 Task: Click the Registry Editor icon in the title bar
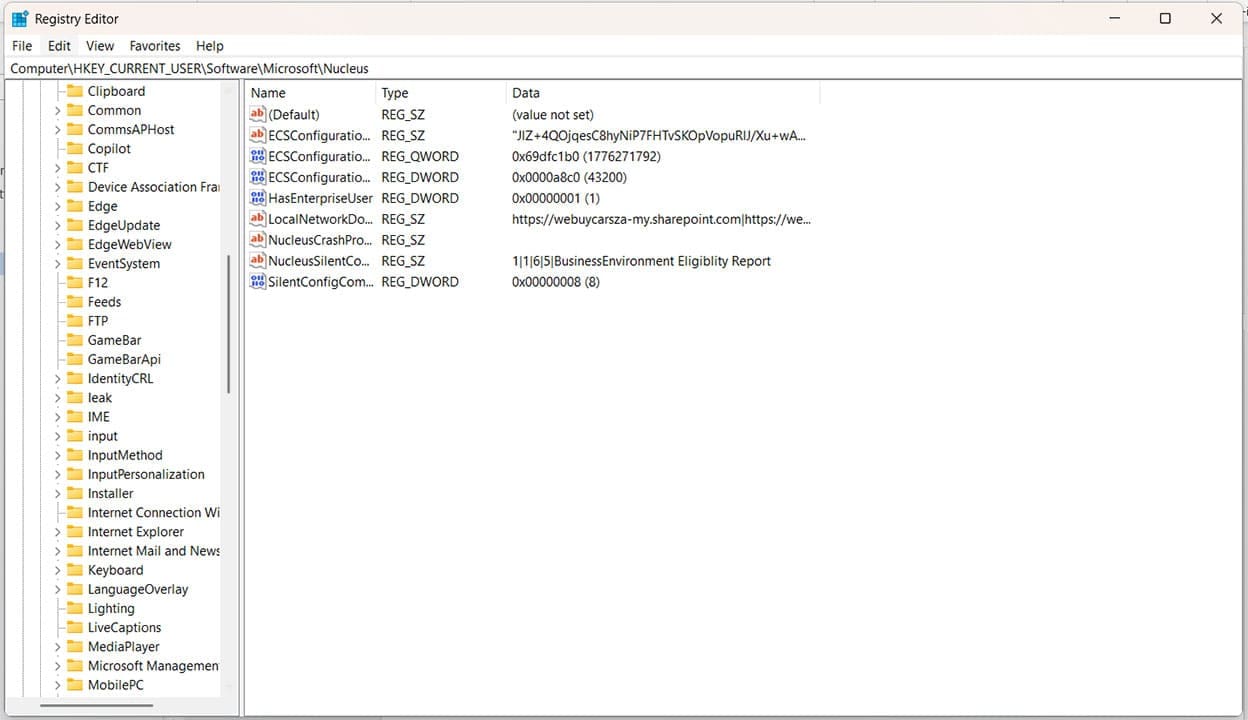[x=20, y=18]
